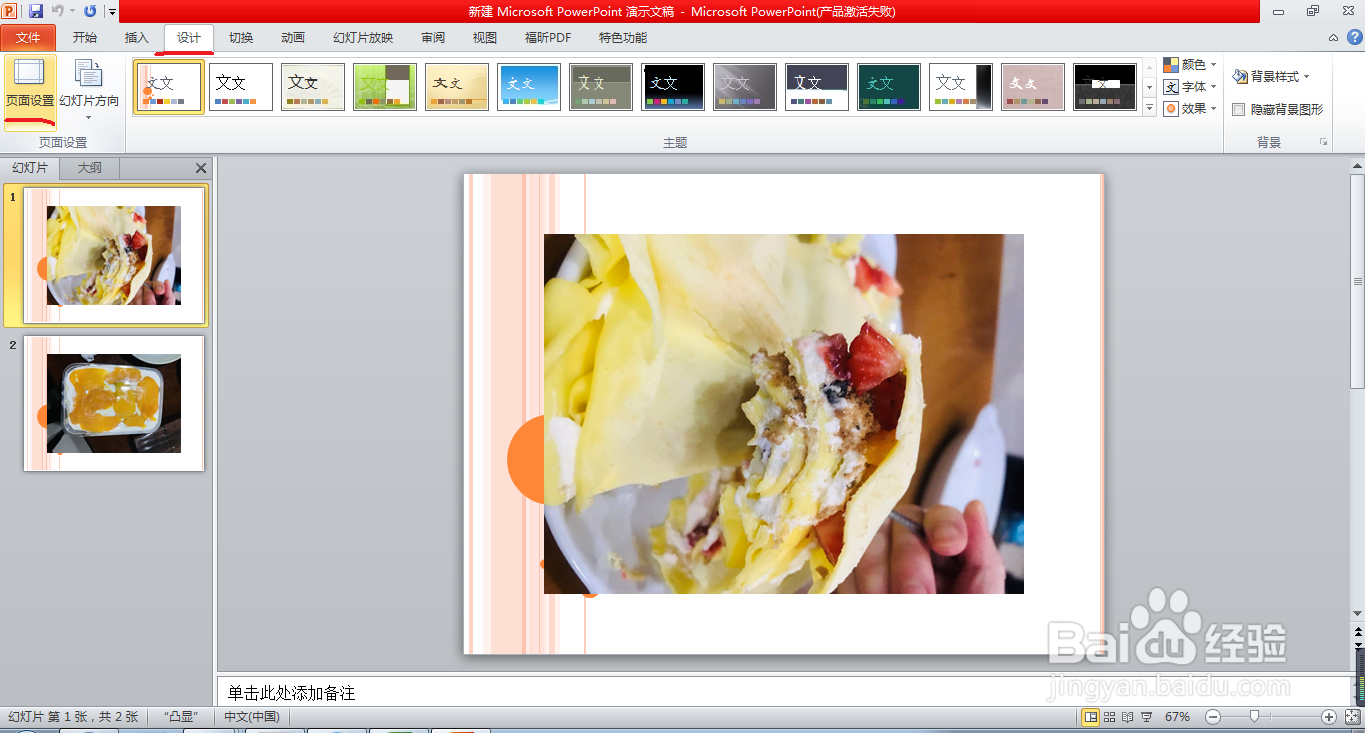Click the crepe cake picture on the slide
Image resolution: width=1365 pixels, height=733 pixels.
[783, 413]
